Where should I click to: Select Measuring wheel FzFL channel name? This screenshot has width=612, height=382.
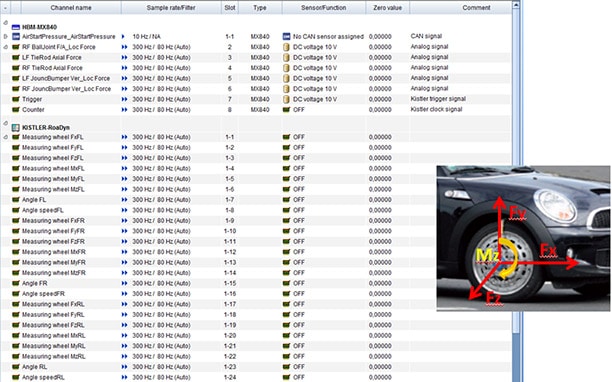pos(53,158)
